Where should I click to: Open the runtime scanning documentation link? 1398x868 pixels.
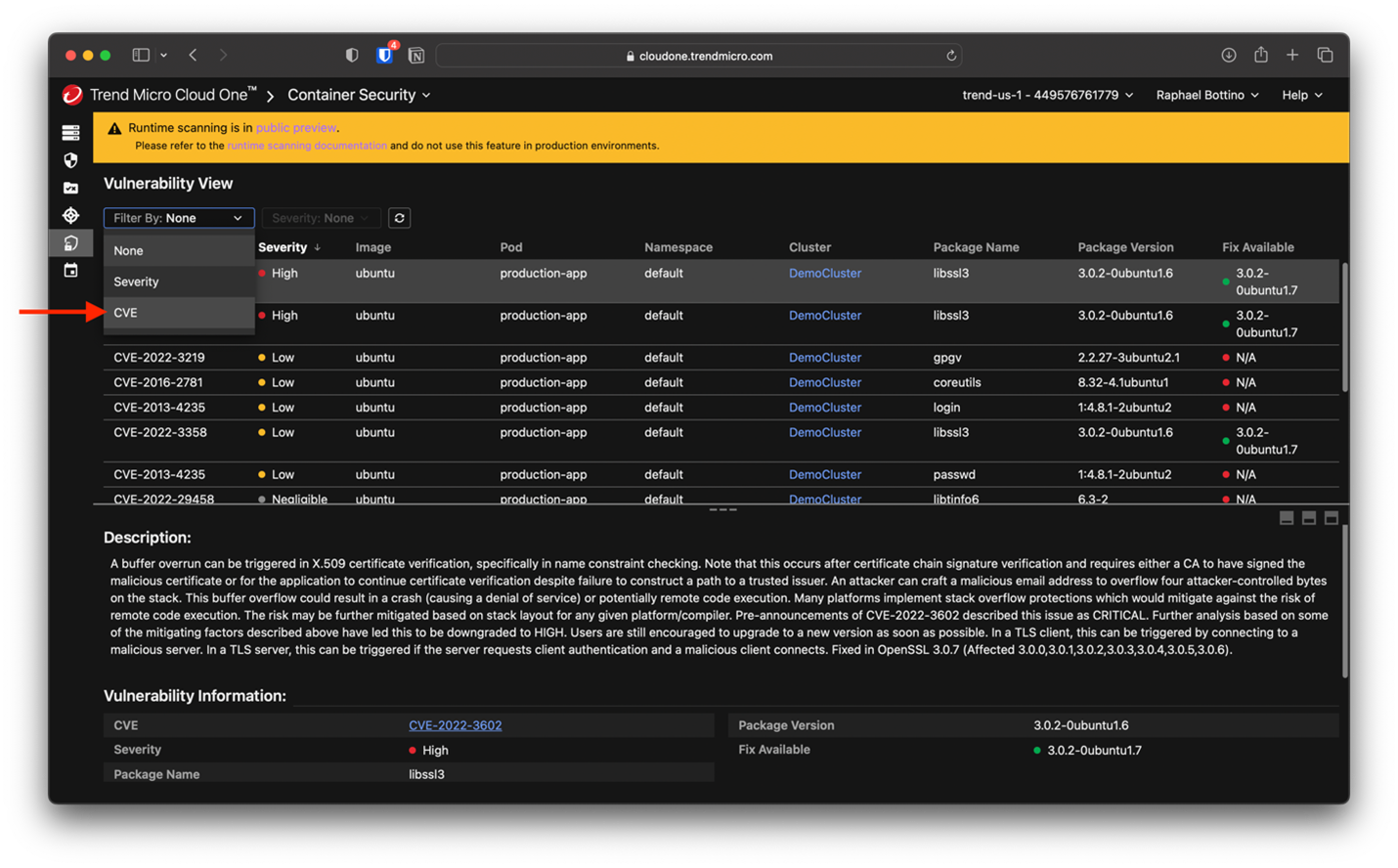click(x=307, y=146)
